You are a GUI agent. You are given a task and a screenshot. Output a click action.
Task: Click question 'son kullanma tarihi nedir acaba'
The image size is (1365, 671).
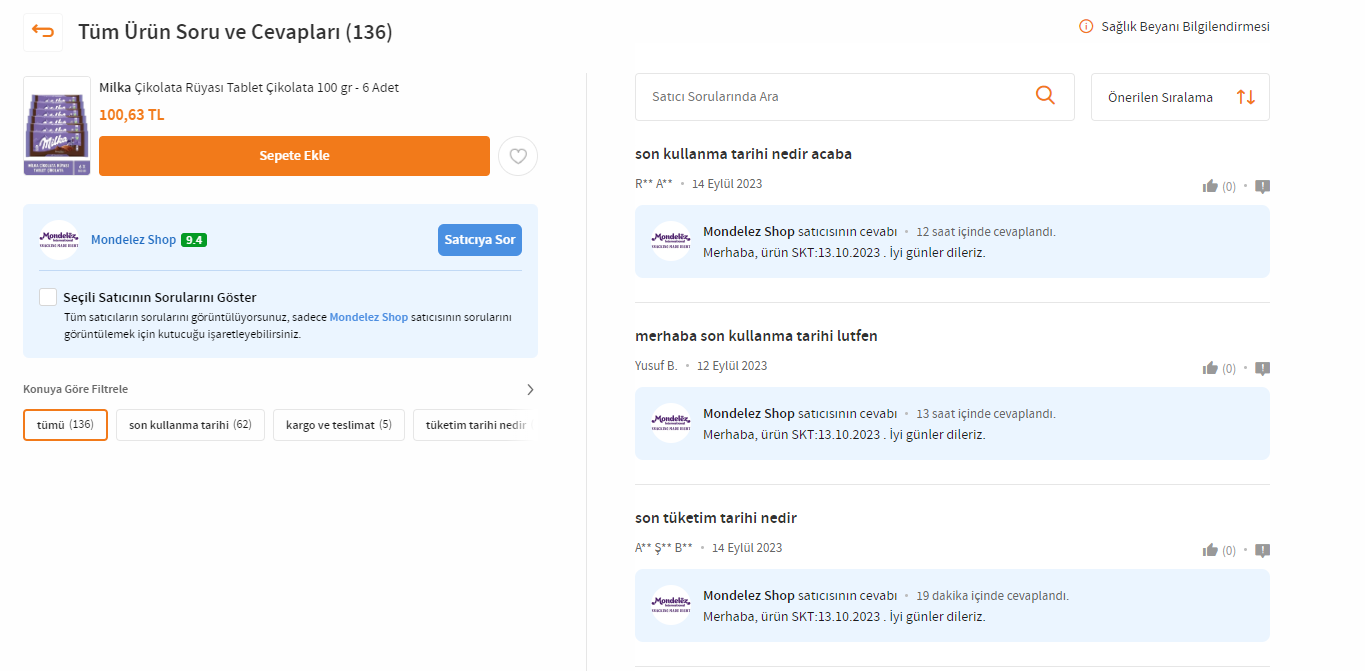coord(743,154)
